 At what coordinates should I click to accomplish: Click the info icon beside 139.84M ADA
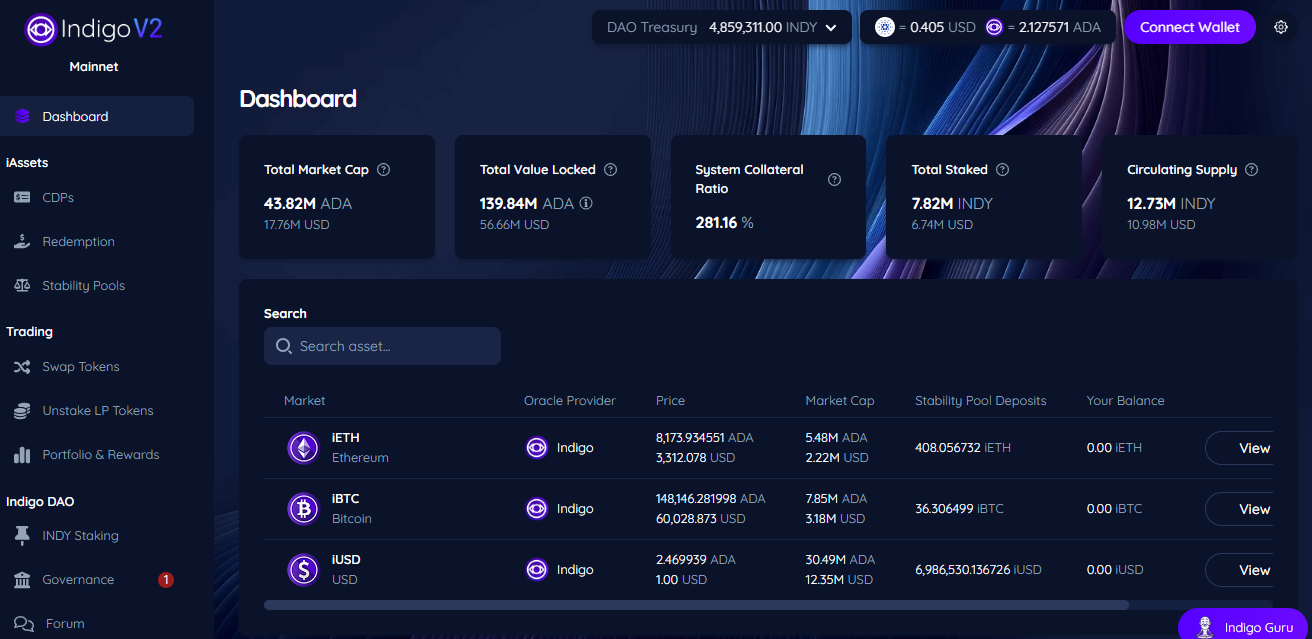(586, 203)
